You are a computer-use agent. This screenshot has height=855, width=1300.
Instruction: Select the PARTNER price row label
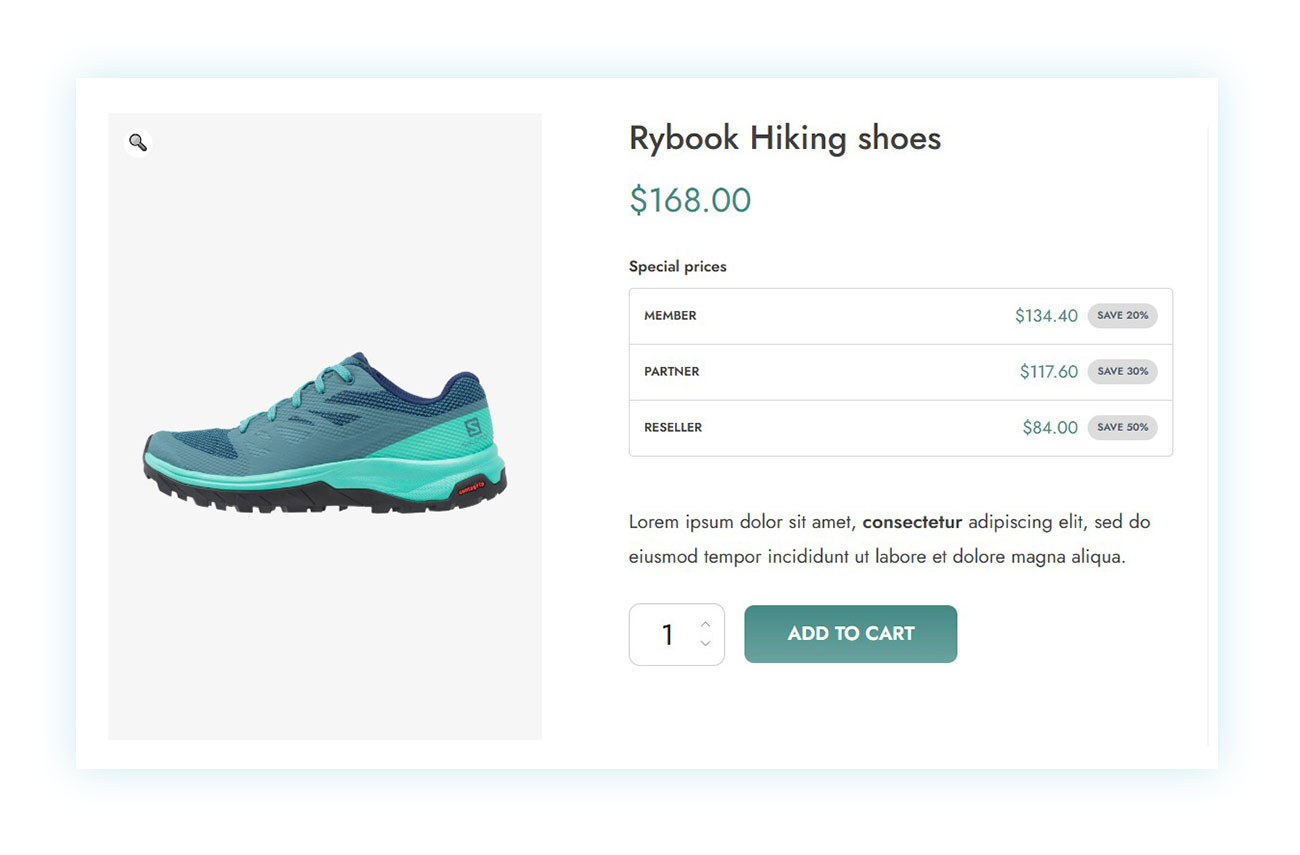pos(671,372)
